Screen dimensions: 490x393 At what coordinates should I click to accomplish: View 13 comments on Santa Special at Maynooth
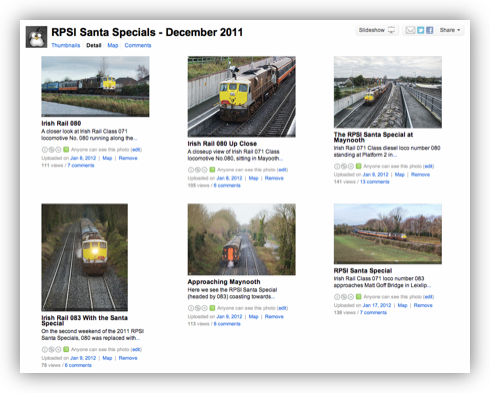point(375,182)
